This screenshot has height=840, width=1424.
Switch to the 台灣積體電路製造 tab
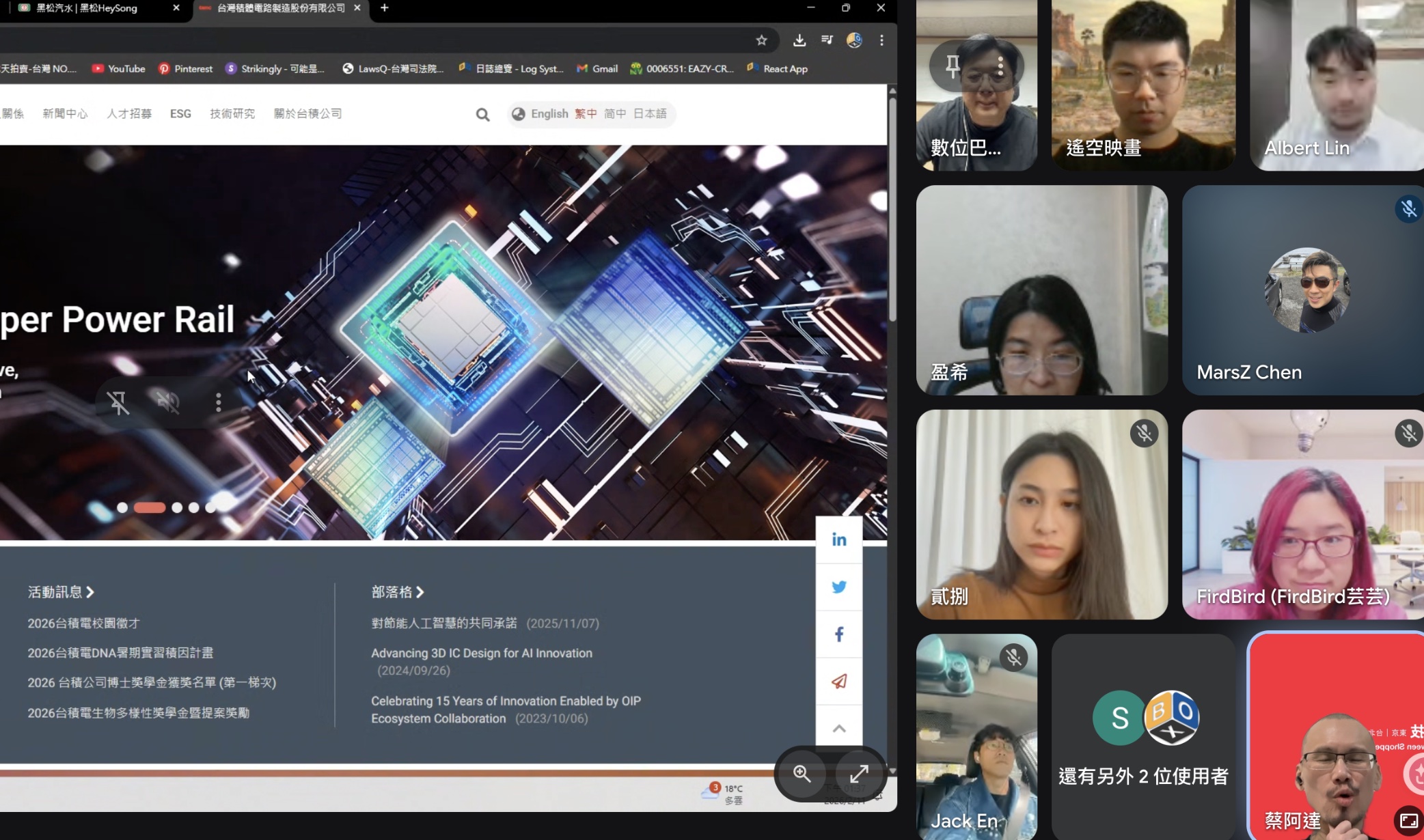(x=280, y=8)
